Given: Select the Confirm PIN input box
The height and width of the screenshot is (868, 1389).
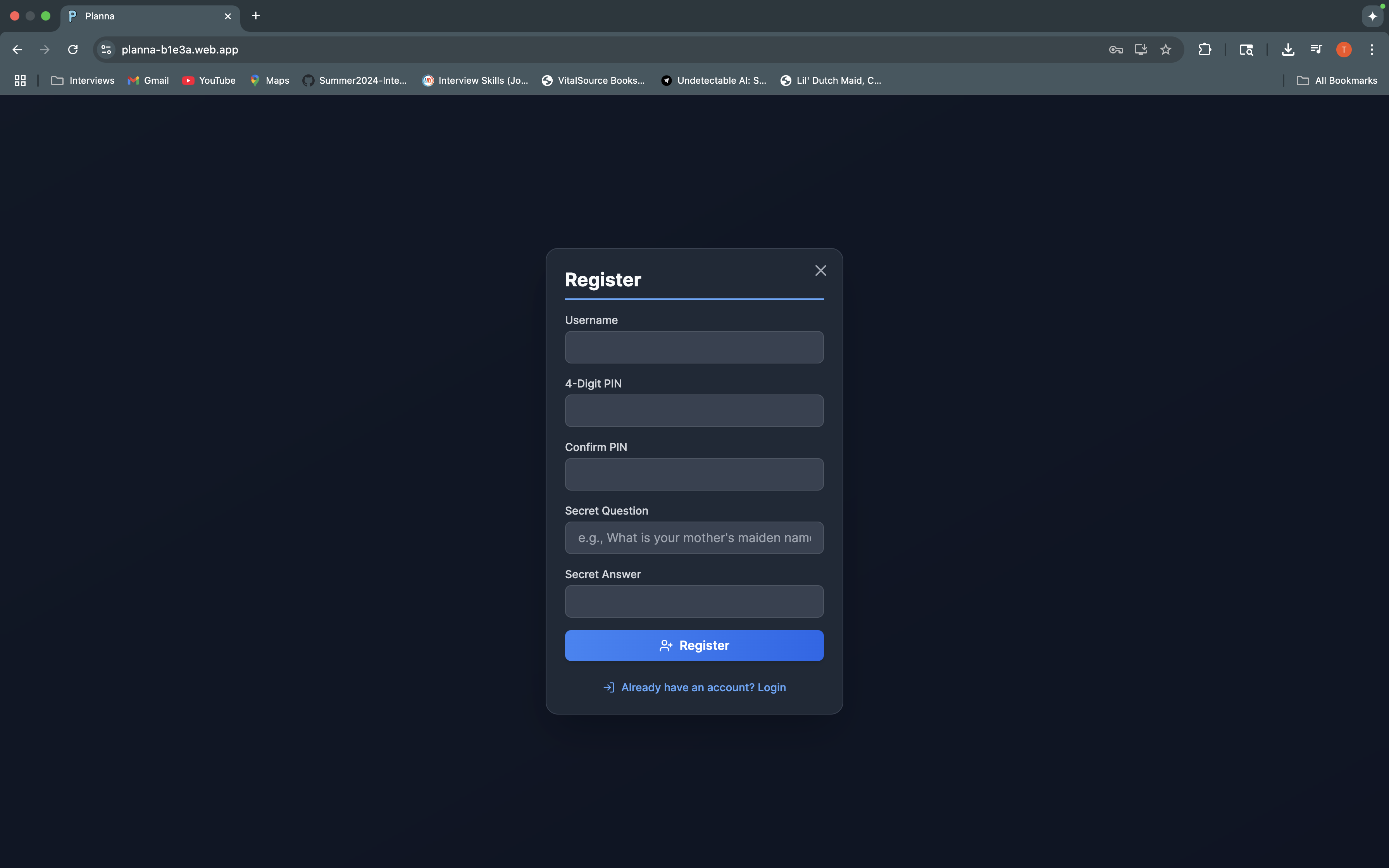Looking at the screenshot, I should point(694,474).
